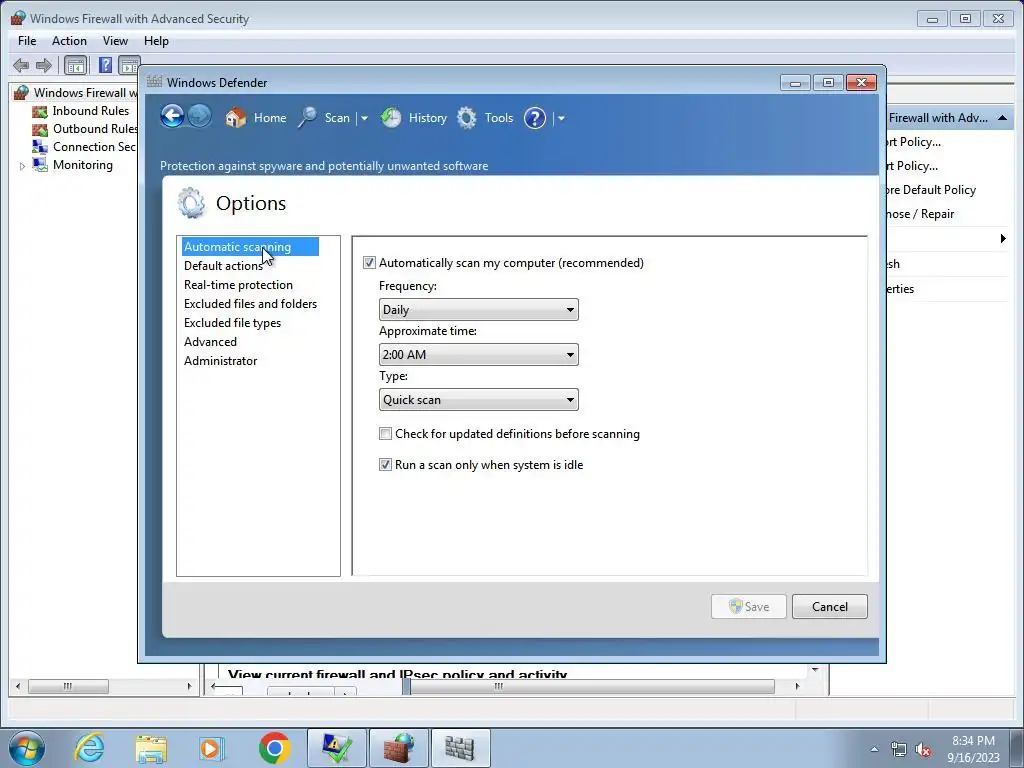
Task: Select Default actions in options list
Action: click(x=223, y=266)
